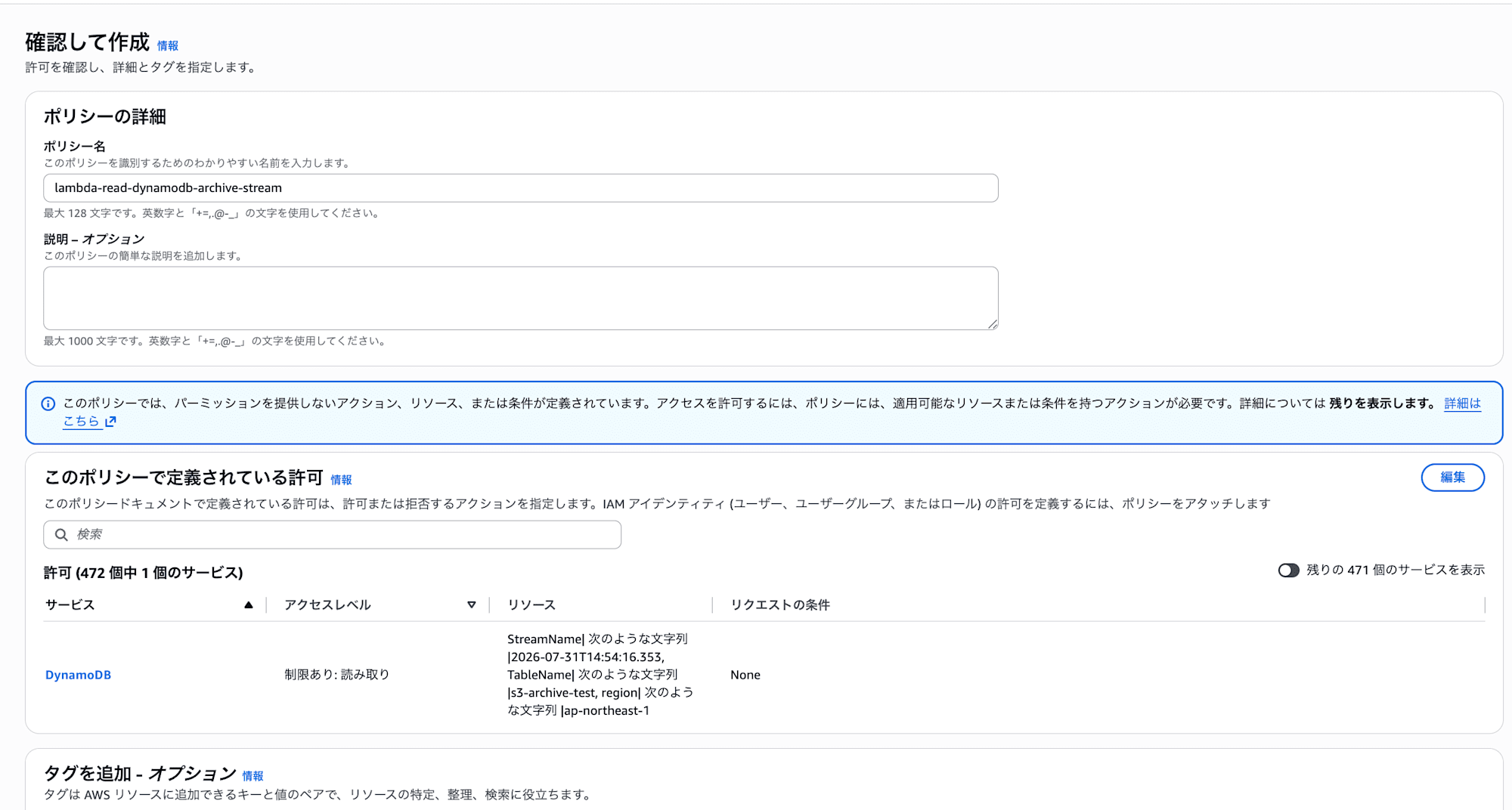Sort by the サービス column ascending arrow

(248, 604)
